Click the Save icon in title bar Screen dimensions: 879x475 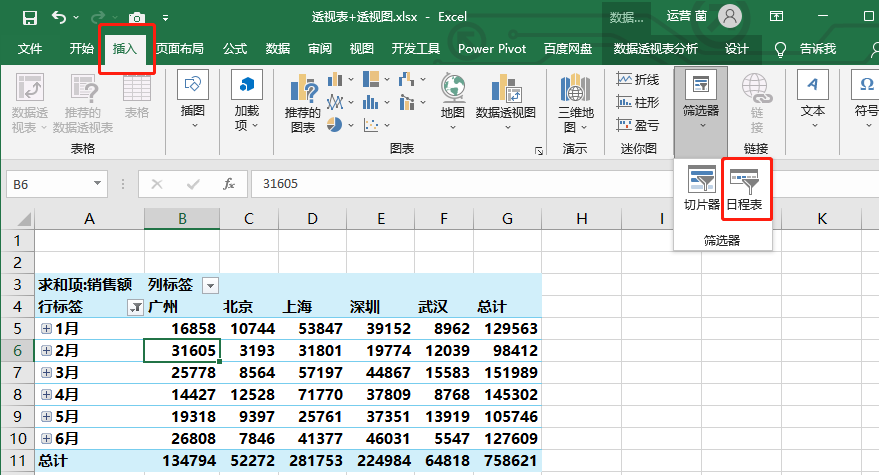[x=29, y=17]
